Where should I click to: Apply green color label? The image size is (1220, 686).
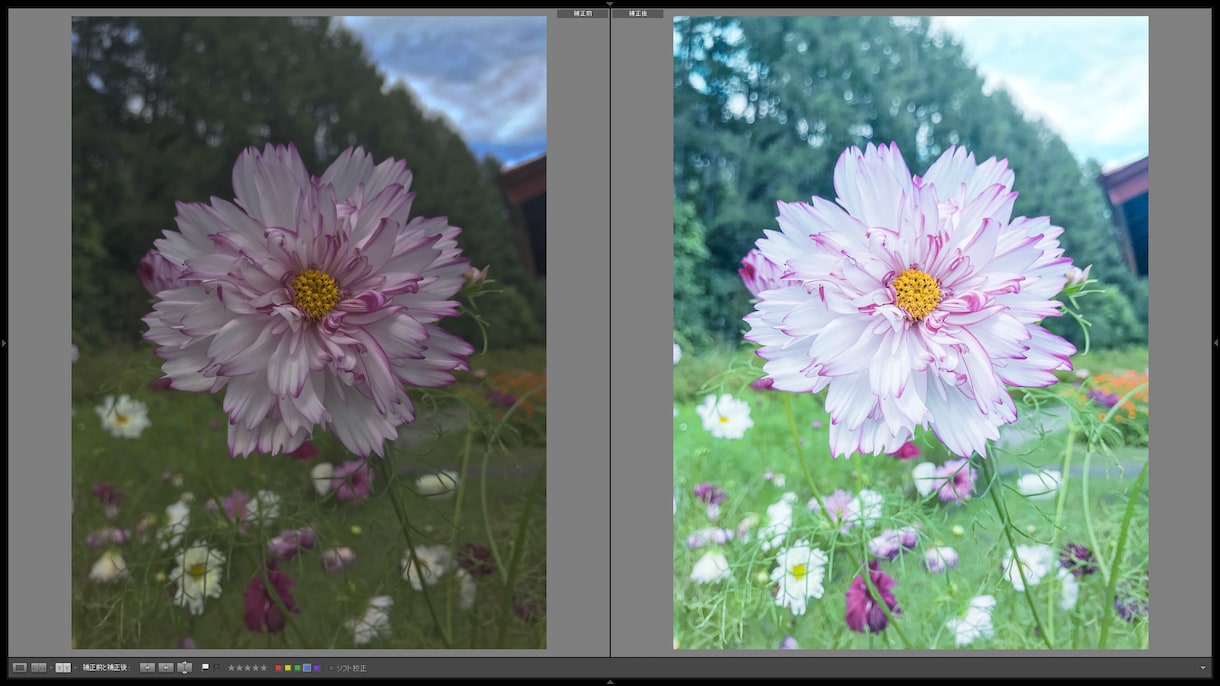(297, 668)
